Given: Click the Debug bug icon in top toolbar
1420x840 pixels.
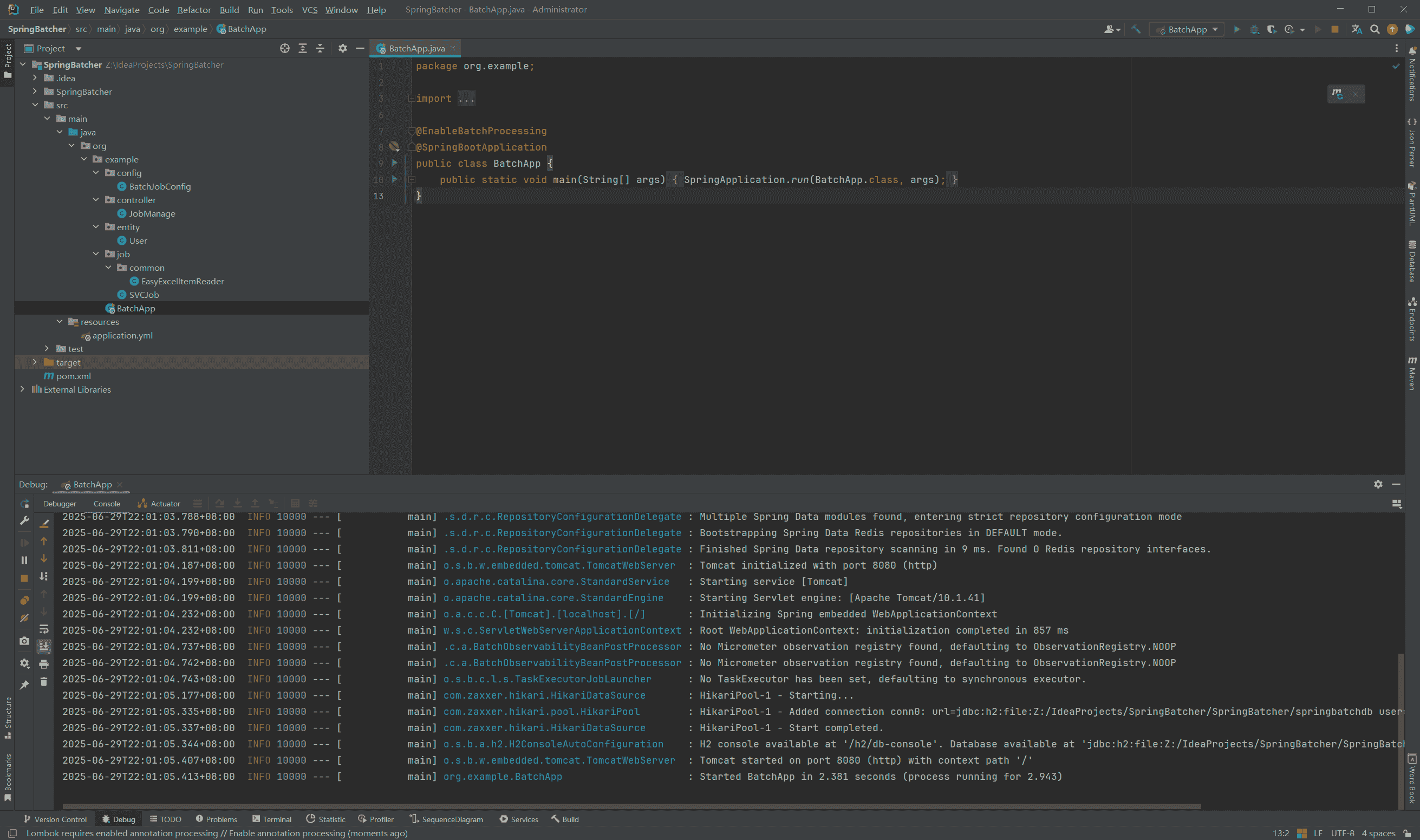Looking at the screenshot, I should point(1254,29).
